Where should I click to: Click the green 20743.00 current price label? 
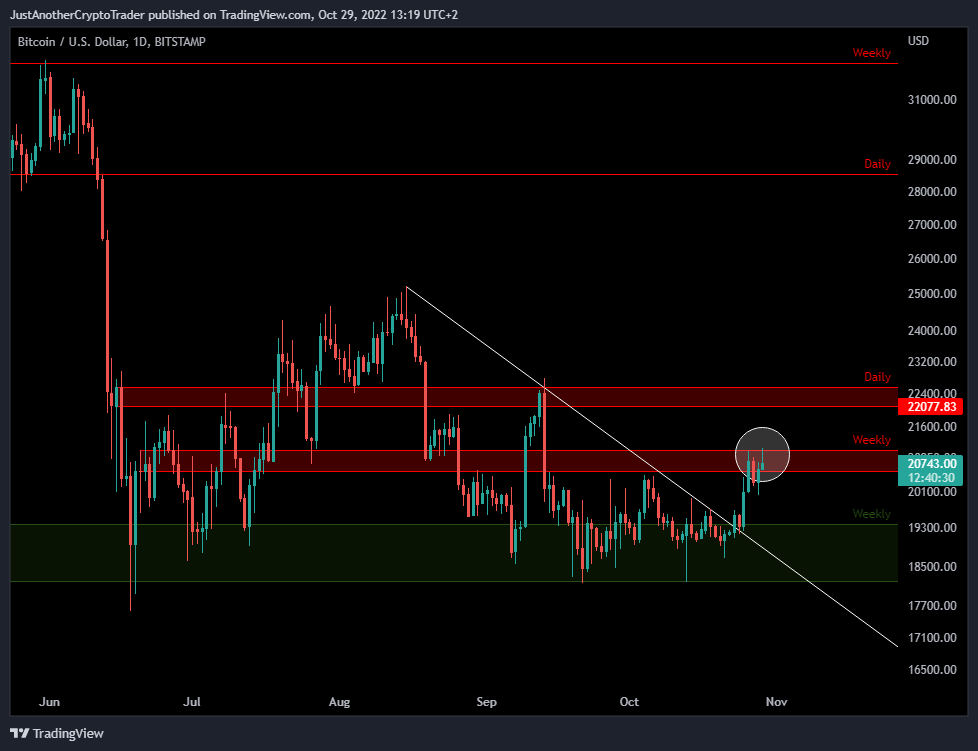tap(931, 463)
